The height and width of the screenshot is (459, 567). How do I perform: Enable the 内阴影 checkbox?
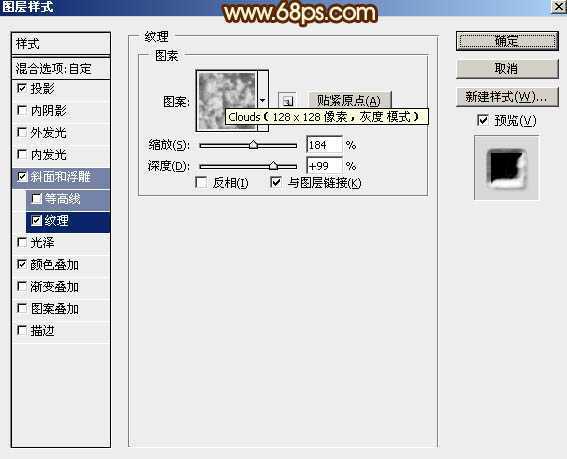point(22,110)
